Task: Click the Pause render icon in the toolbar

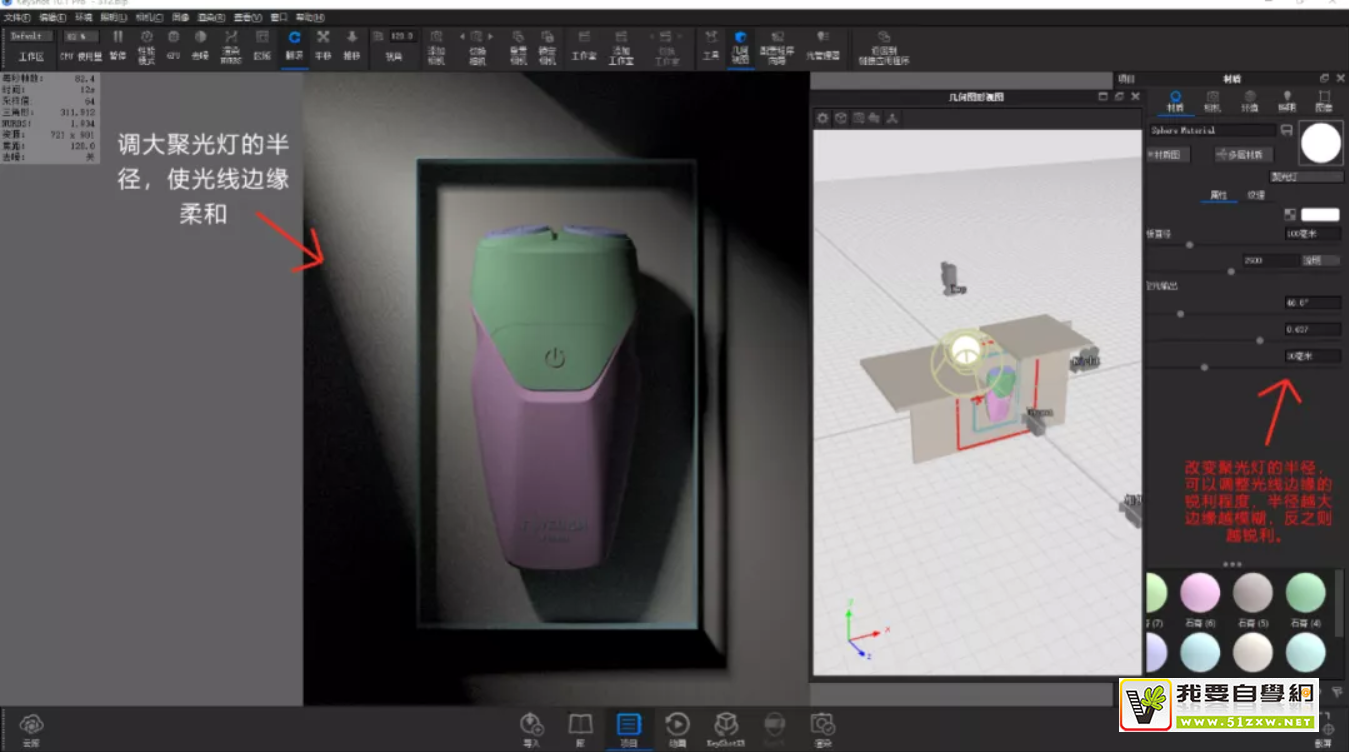Action: pos(118,43)
